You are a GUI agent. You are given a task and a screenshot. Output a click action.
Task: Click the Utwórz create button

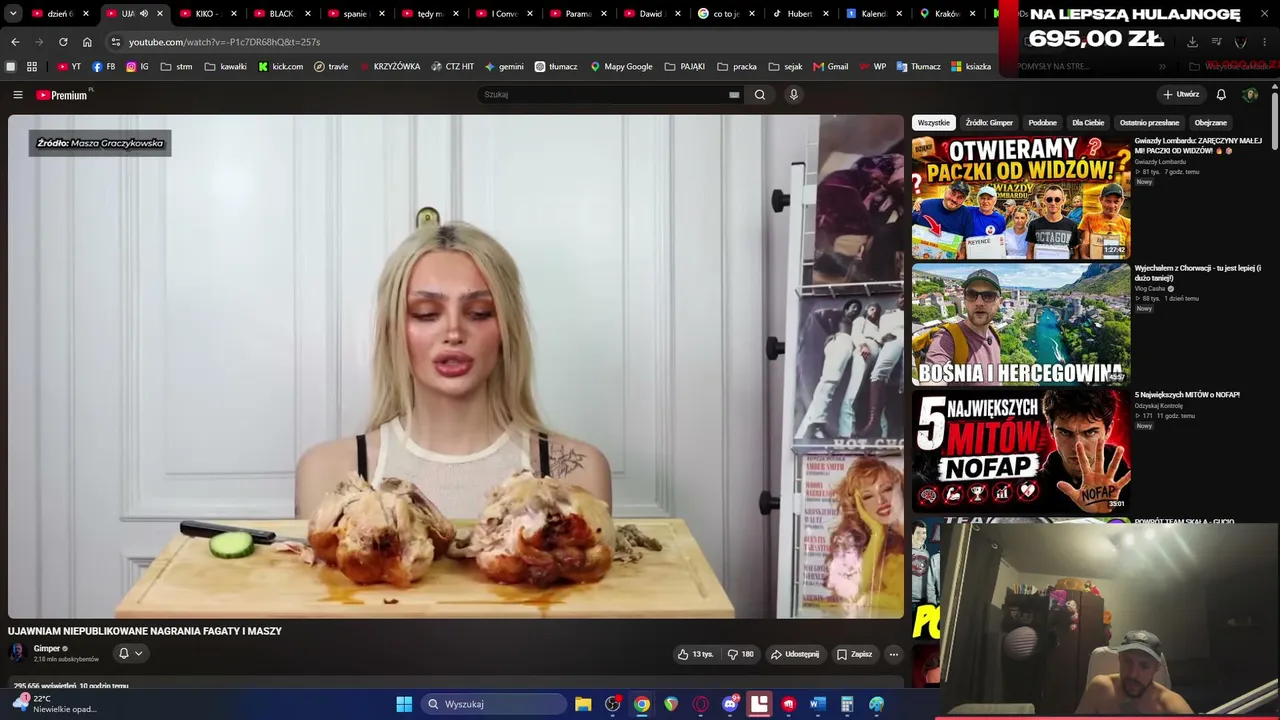1181,95
